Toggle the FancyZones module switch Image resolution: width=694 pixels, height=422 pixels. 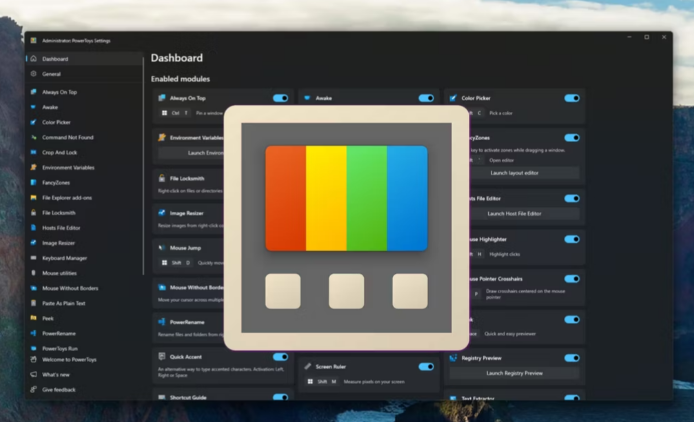pyautogui.click(x=572, y=138)
